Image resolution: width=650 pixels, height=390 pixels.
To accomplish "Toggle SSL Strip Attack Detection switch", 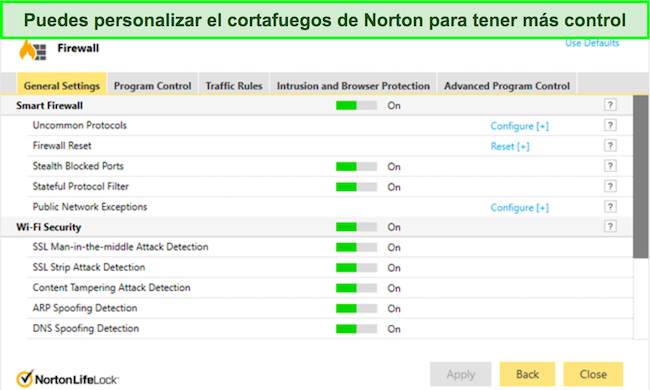I will click(x=356, y=268).
